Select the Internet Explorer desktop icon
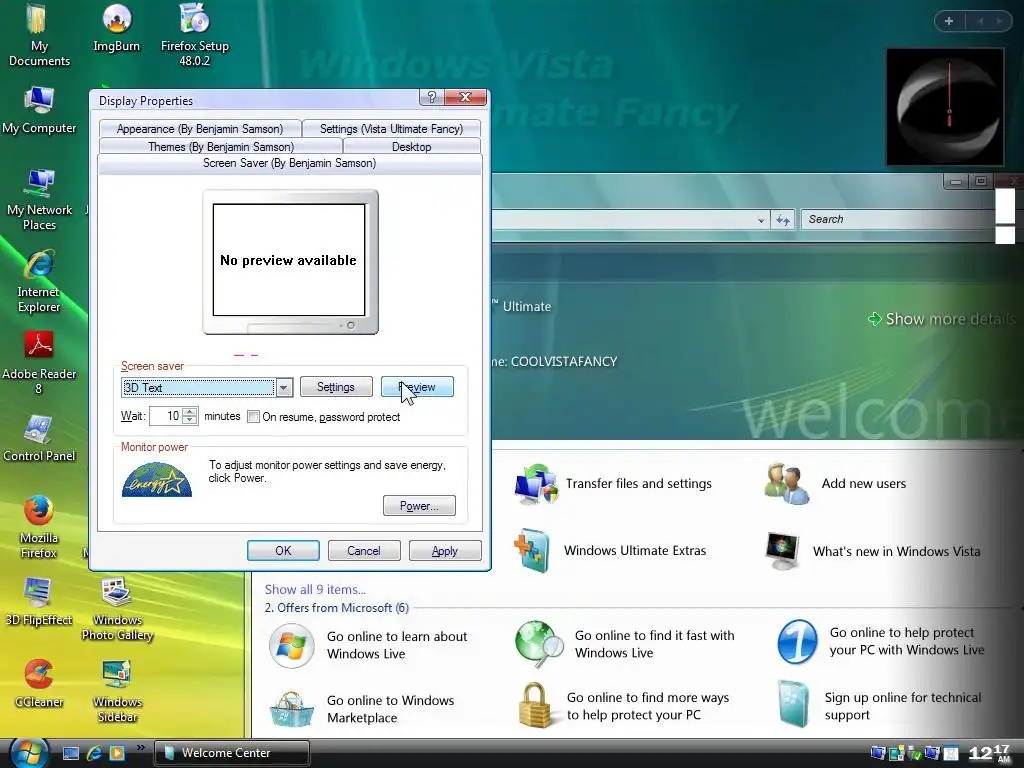 pyautogui.click(x=39, y=281)
